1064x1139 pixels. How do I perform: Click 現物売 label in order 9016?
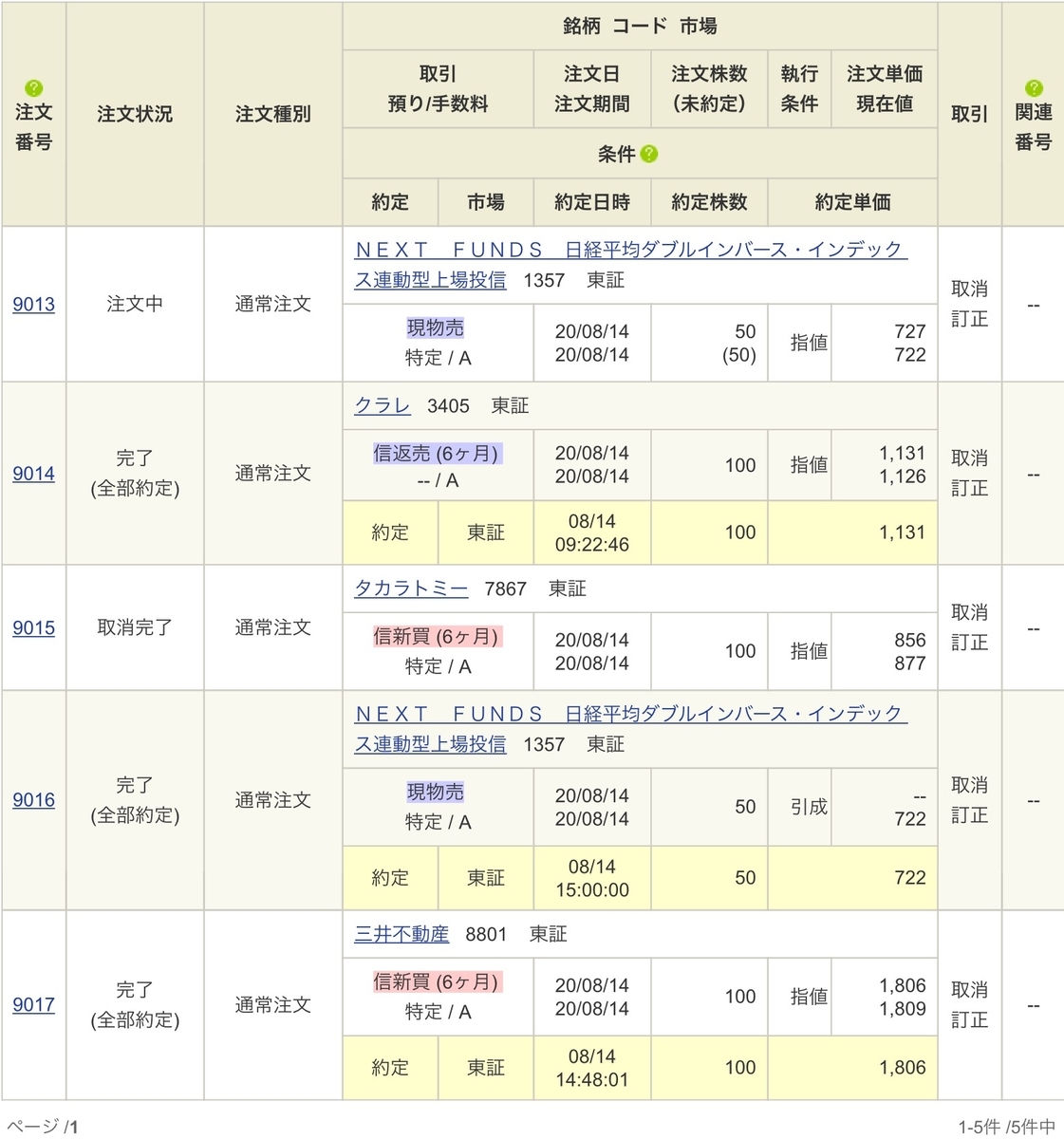436,793
